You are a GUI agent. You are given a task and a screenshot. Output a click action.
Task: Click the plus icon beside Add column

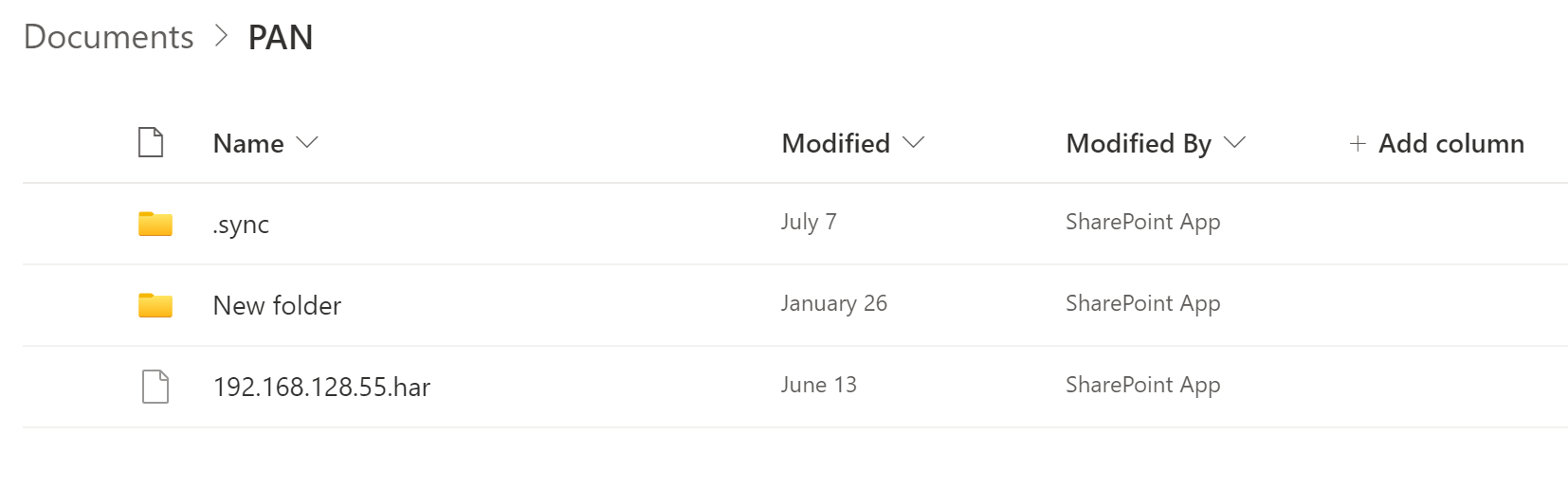[1358, 144]
